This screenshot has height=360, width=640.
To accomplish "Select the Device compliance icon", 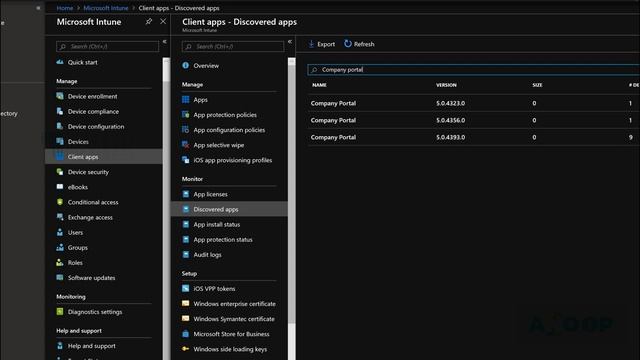I will [60, 111].
